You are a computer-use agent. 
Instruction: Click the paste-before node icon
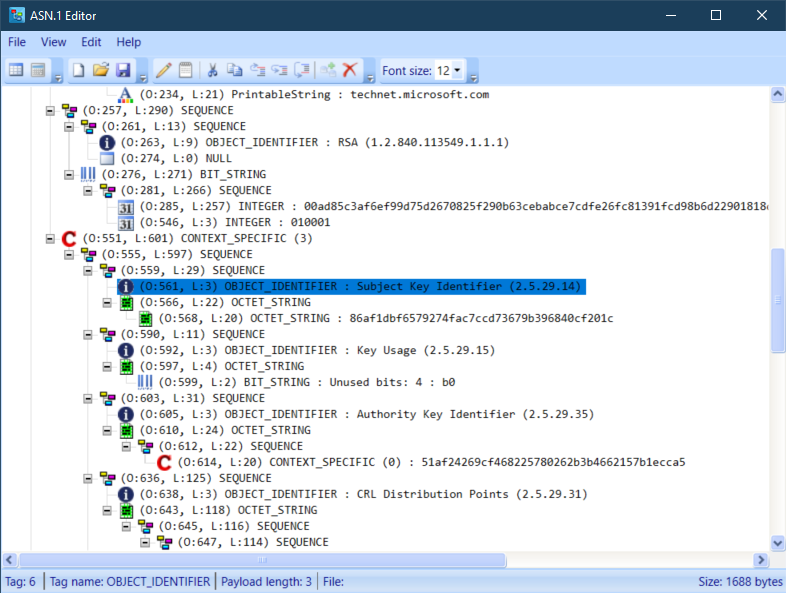257,70
